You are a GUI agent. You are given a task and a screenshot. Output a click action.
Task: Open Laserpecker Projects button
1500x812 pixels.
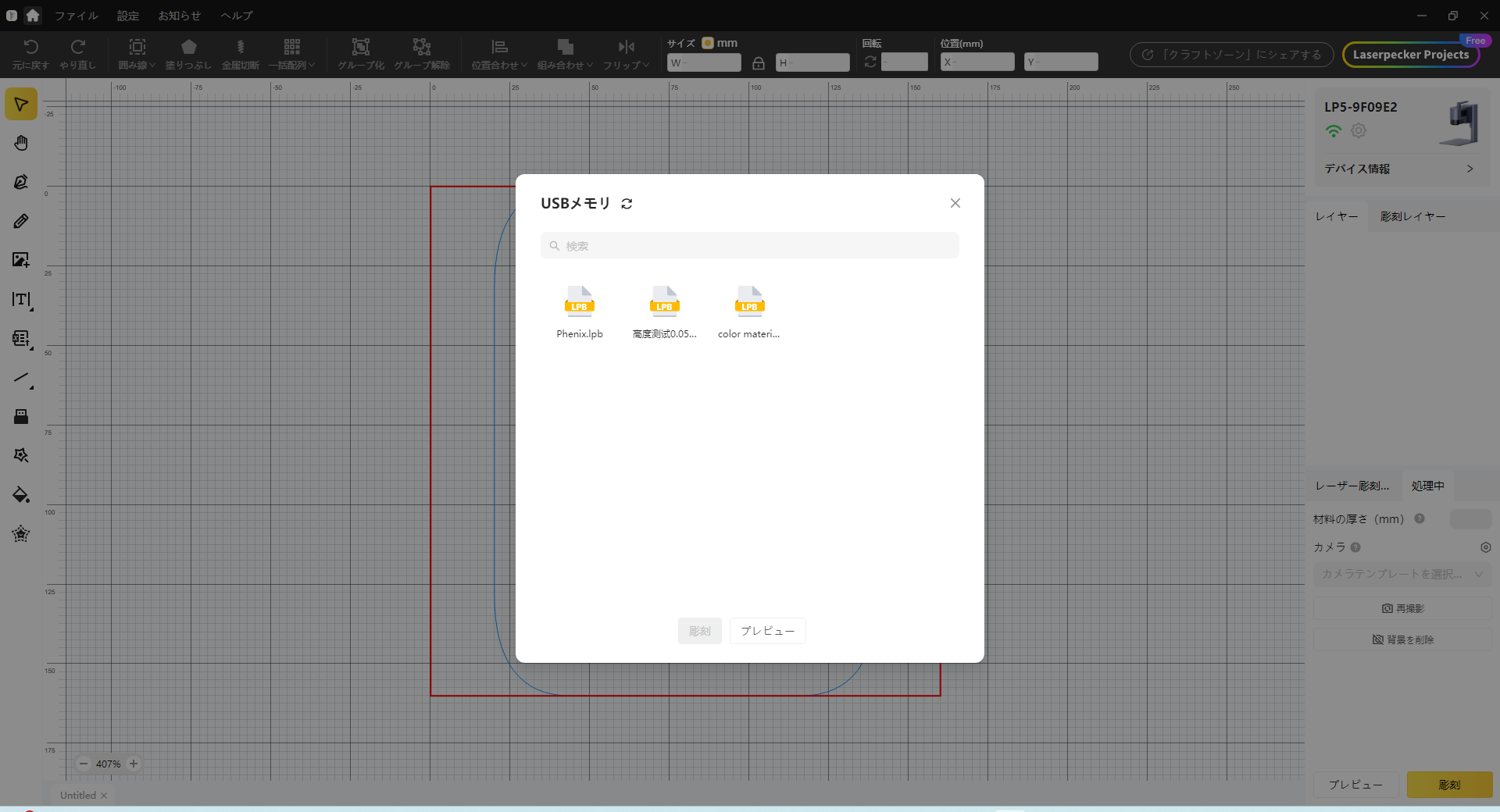(x=1411, y=55)
